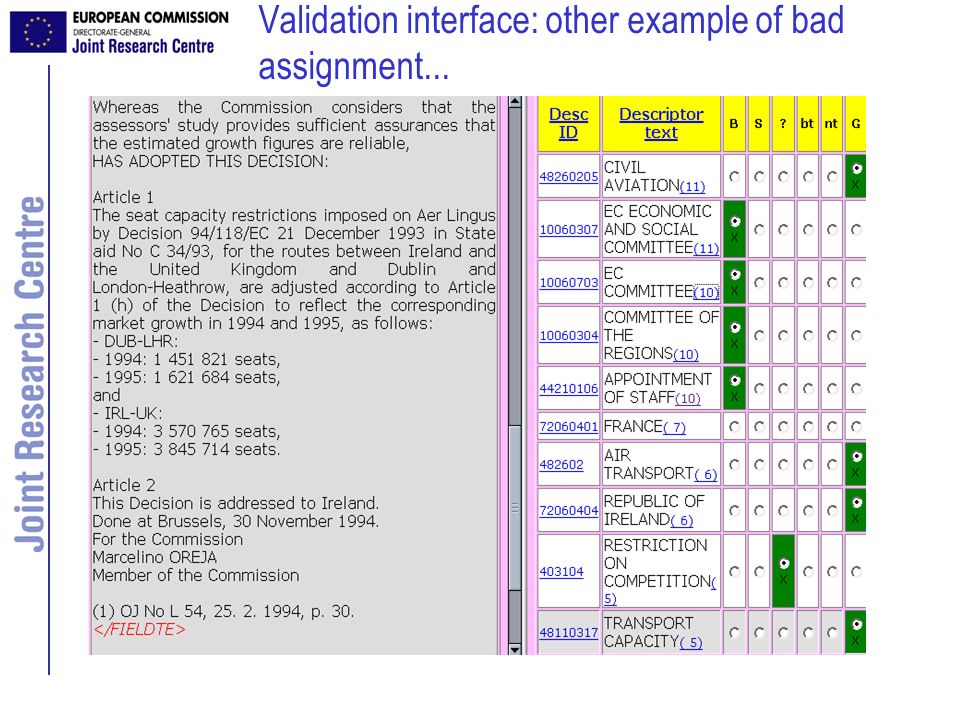The width and height of the screenshot is (960, 720).
Task: Click the document scrollbar up arrow
Action: pos(515,102)
